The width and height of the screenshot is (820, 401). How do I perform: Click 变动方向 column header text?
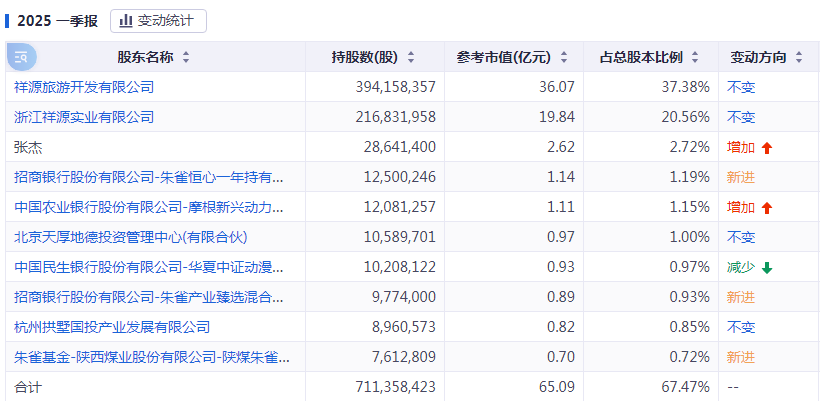pyautogui.click(x=758, y=58)
